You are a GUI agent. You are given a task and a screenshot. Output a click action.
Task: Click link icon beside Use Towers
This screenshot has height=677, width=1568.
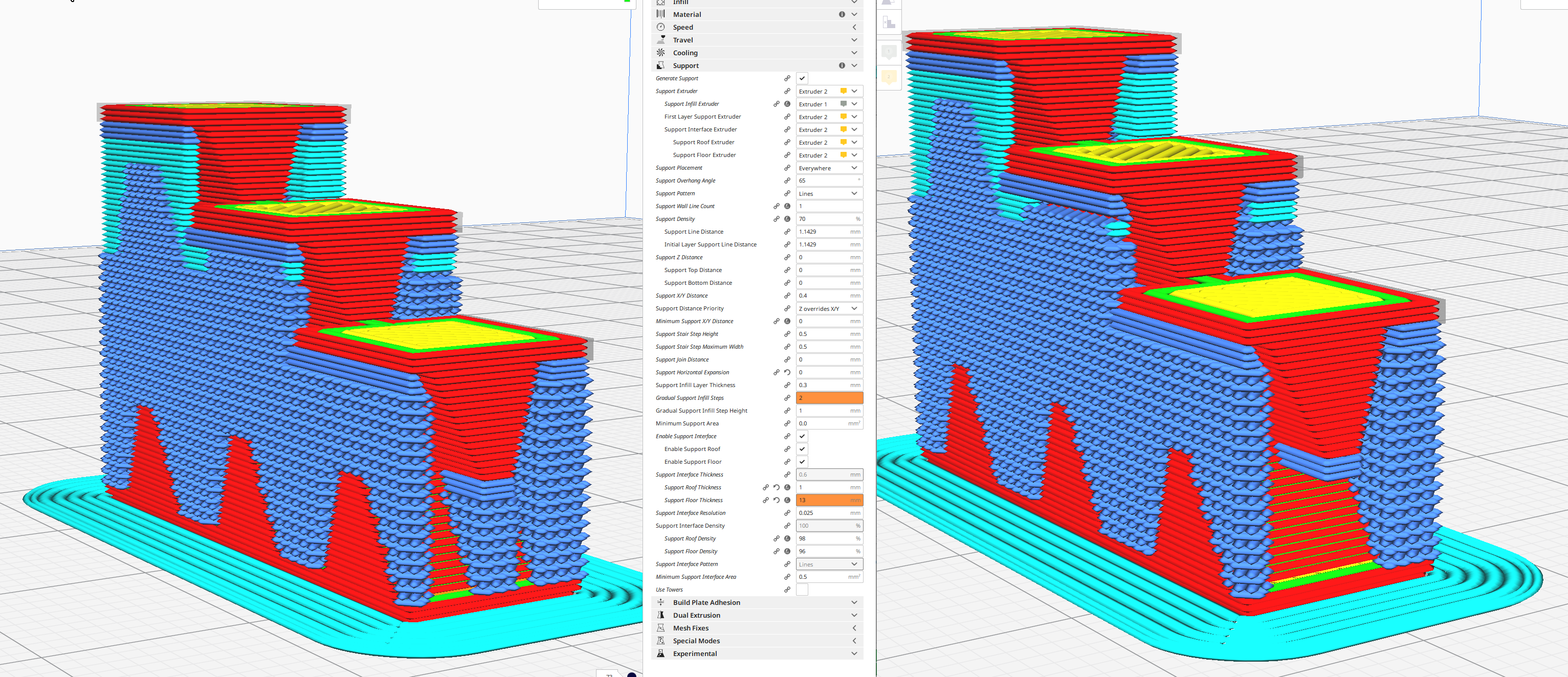pos(787,590)
